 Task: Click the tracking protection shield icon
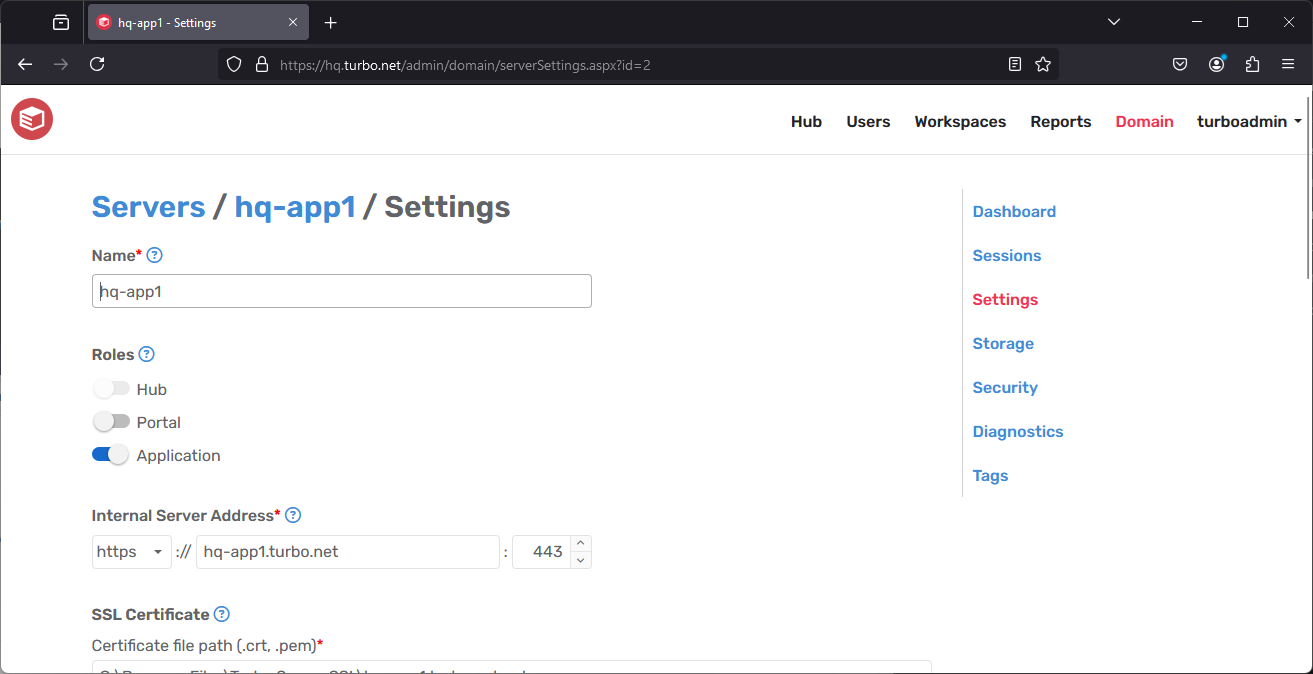233,63
